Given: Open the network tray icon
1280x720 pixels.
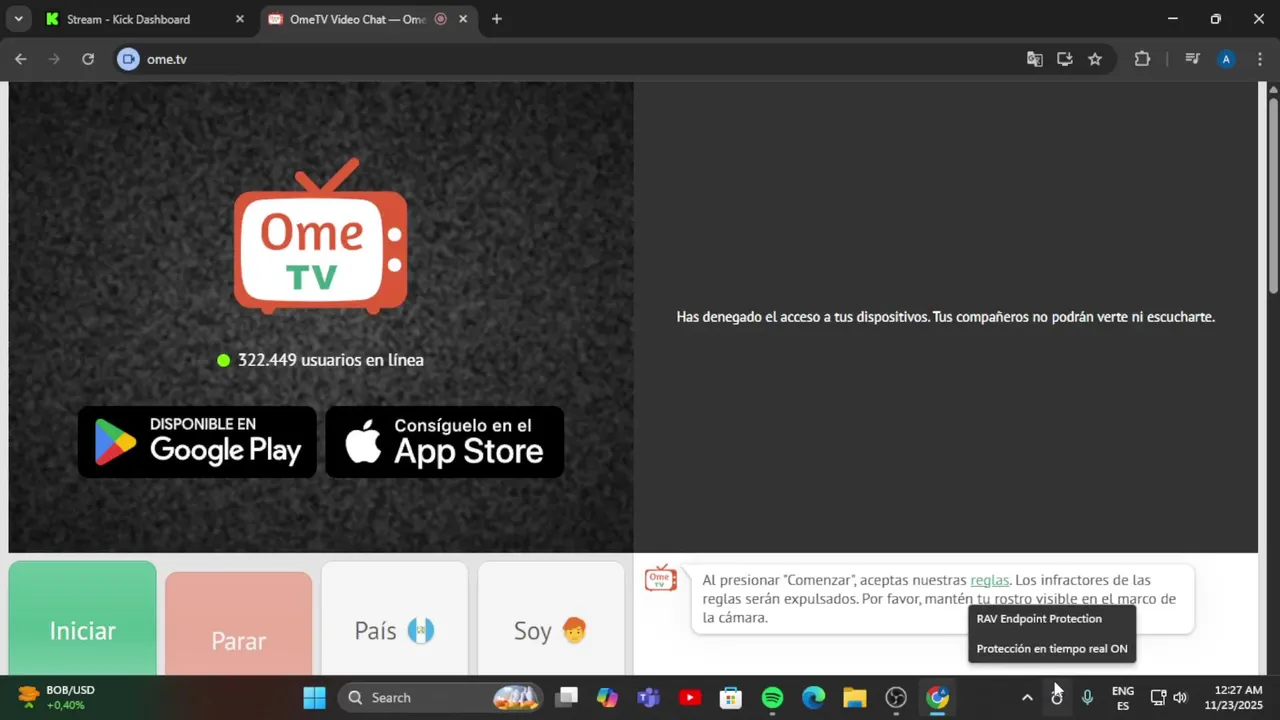Looking at the screenshot, I should pyautogui.click(x=1158, y=698).
